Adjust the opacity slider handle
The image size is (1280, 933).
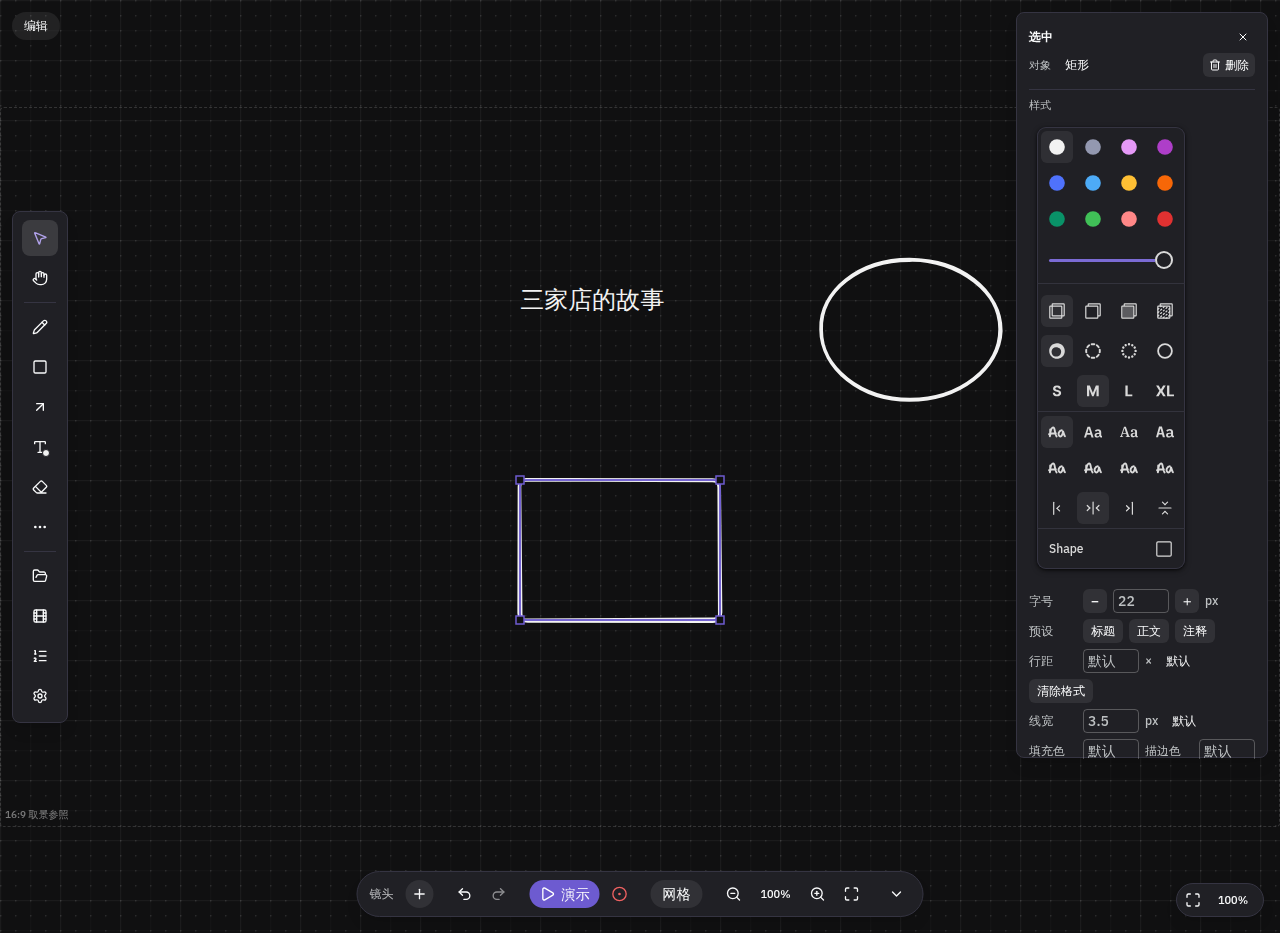pos(1164,260)
